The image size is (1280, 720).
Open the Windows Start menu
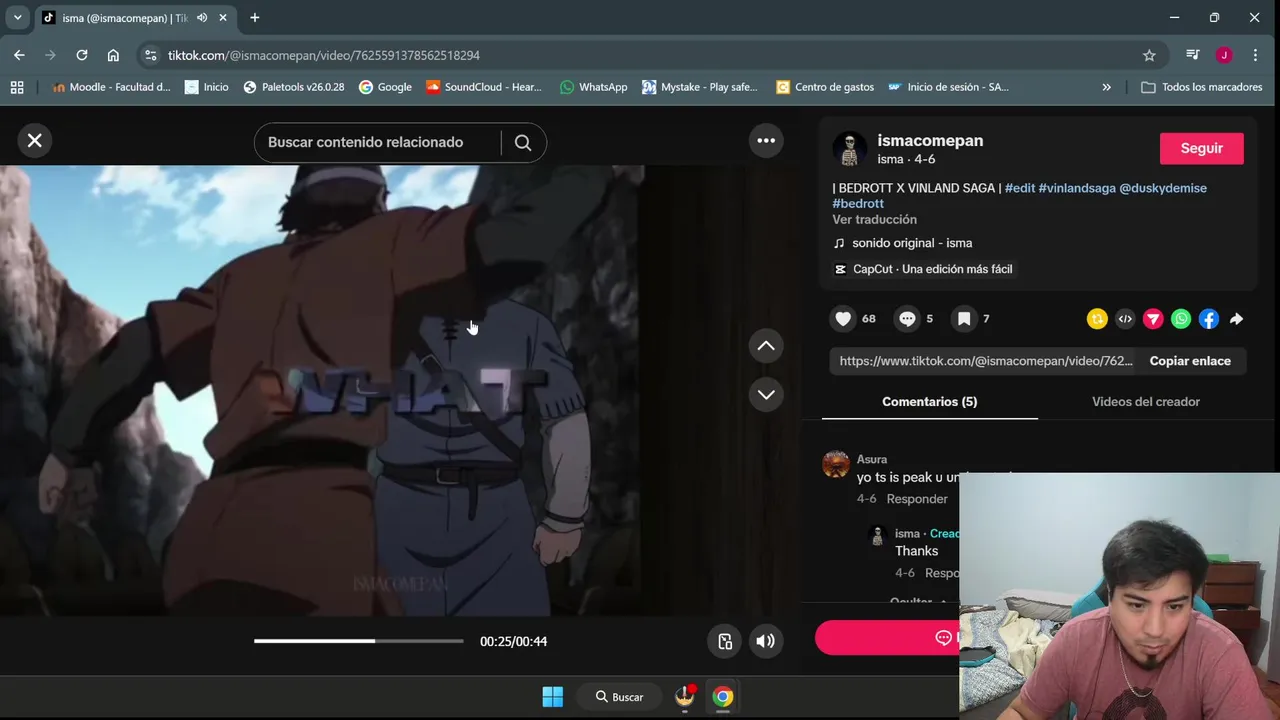coord(552,697)
